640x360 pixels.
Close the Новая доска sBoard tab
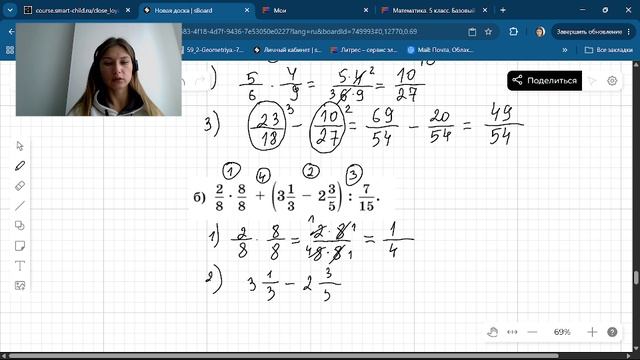pyautogui.click(x=247, y=10)
